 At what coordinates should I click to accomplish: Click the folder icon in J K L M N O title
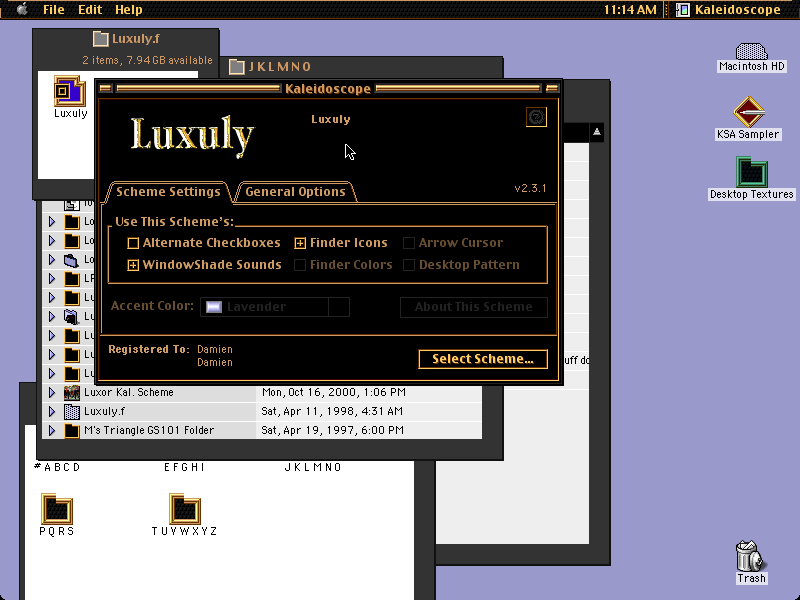point(237,67)
